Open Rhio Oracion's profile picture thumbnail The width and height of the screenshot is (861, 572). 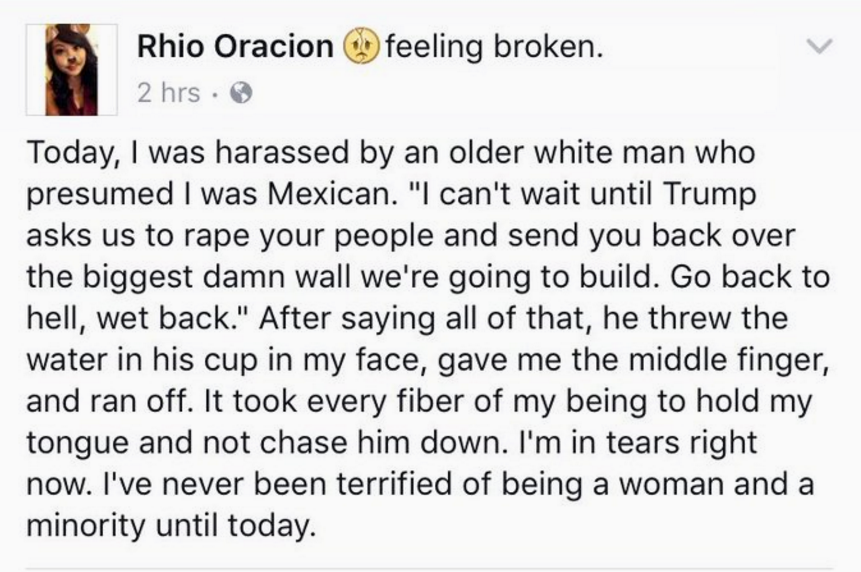(69, 70)
